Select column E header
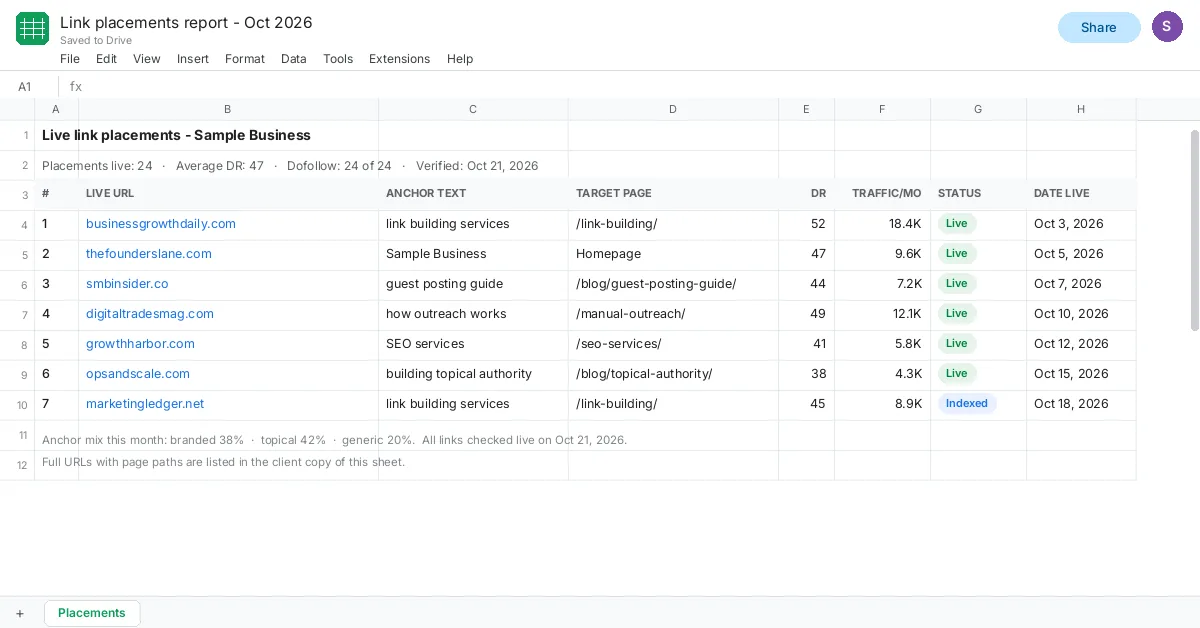 tap(806, 109)
